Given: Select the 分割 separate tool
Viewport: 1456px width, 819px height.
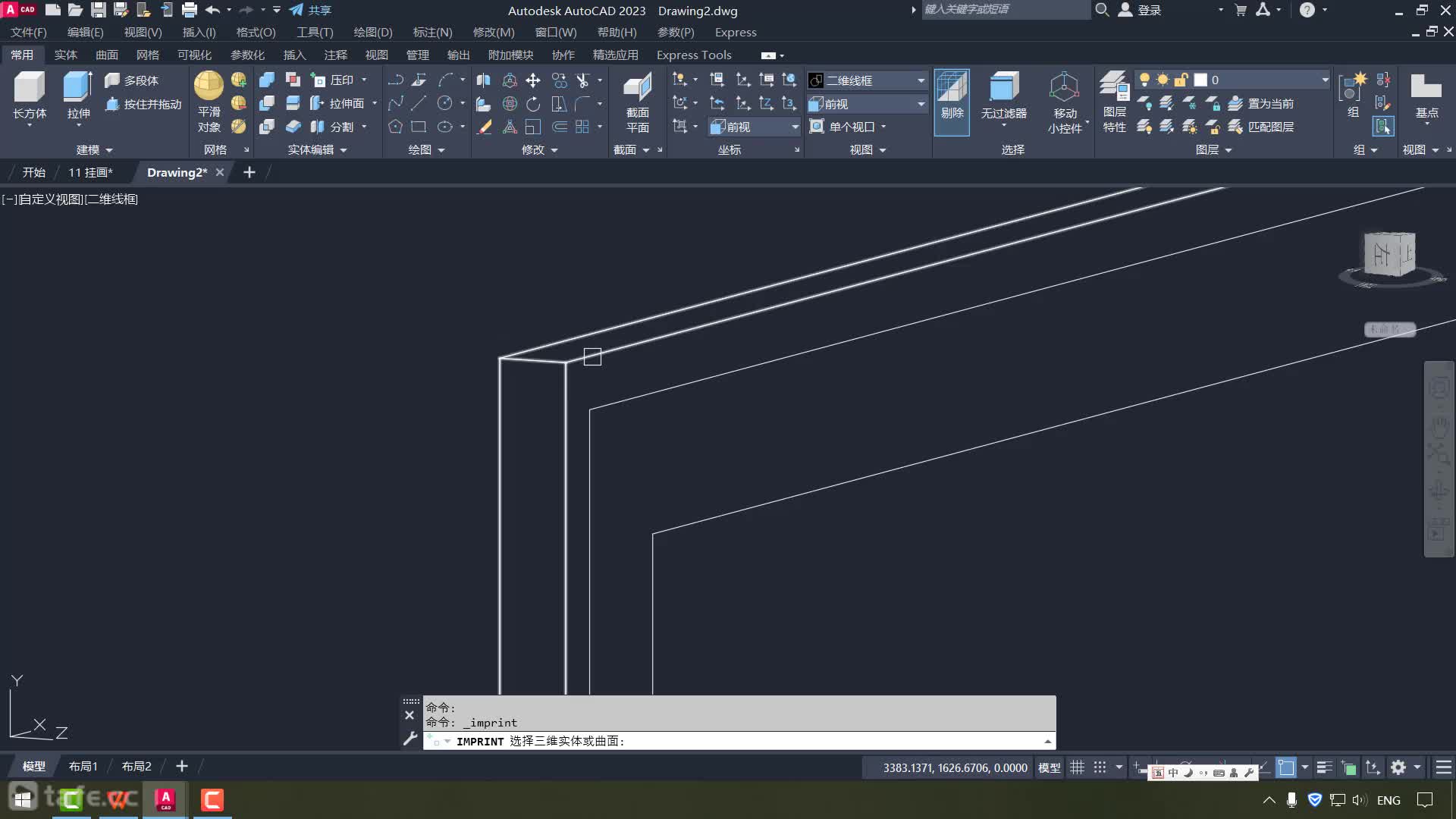Looking at the screenshot, I should (x=333, y=127).
